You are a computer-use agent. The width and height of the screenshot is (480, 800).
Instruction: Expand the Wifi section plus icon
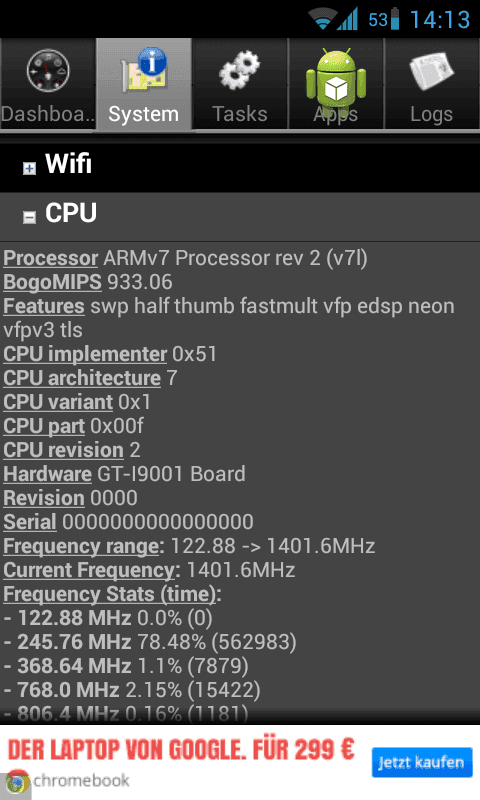pyautogui.click(x=30, y=168)
